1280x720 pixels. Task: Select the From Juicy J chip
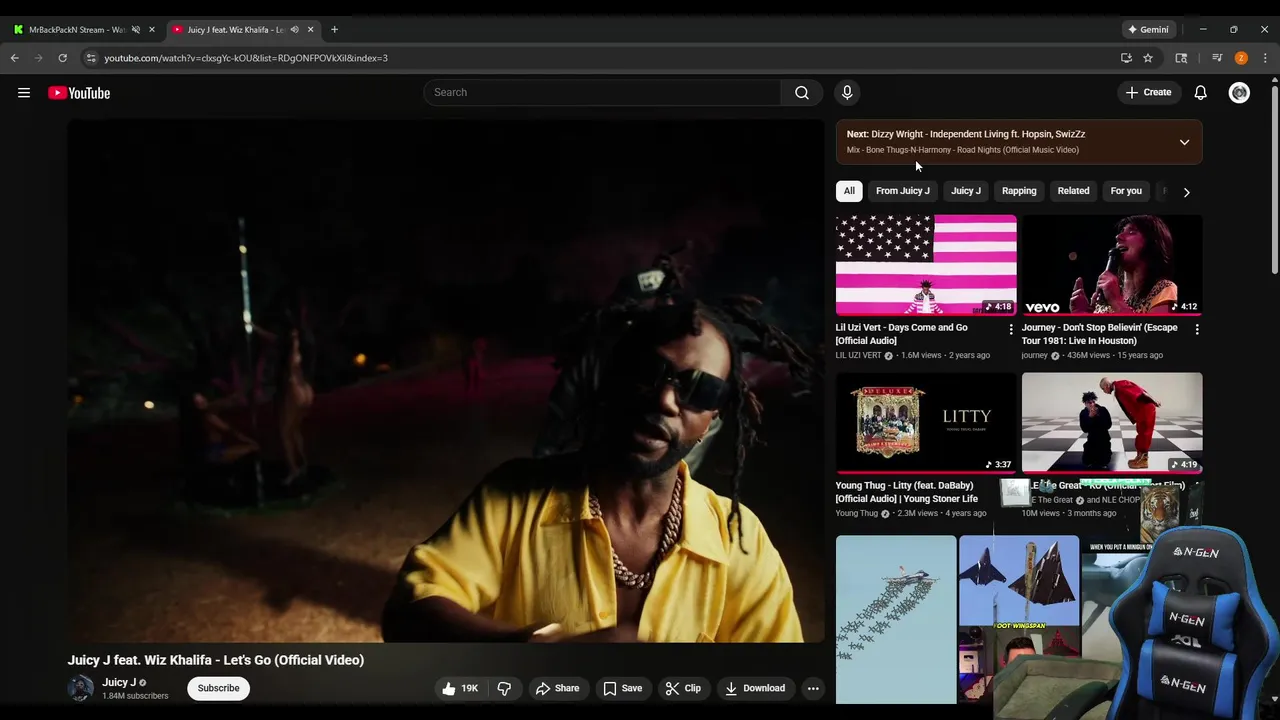pyautogui.click(x=903, y=191)
